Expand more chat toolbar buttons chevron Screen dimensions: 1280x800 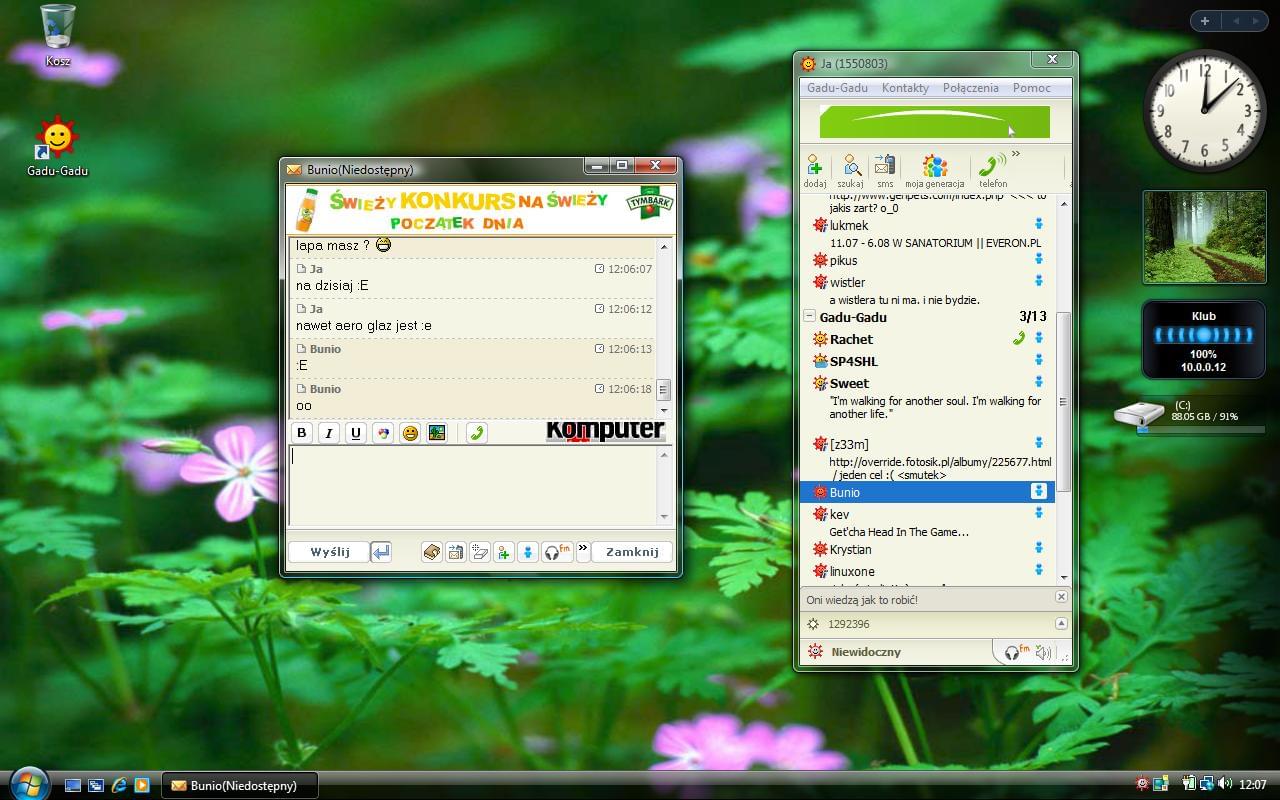(x=583, y=550)
